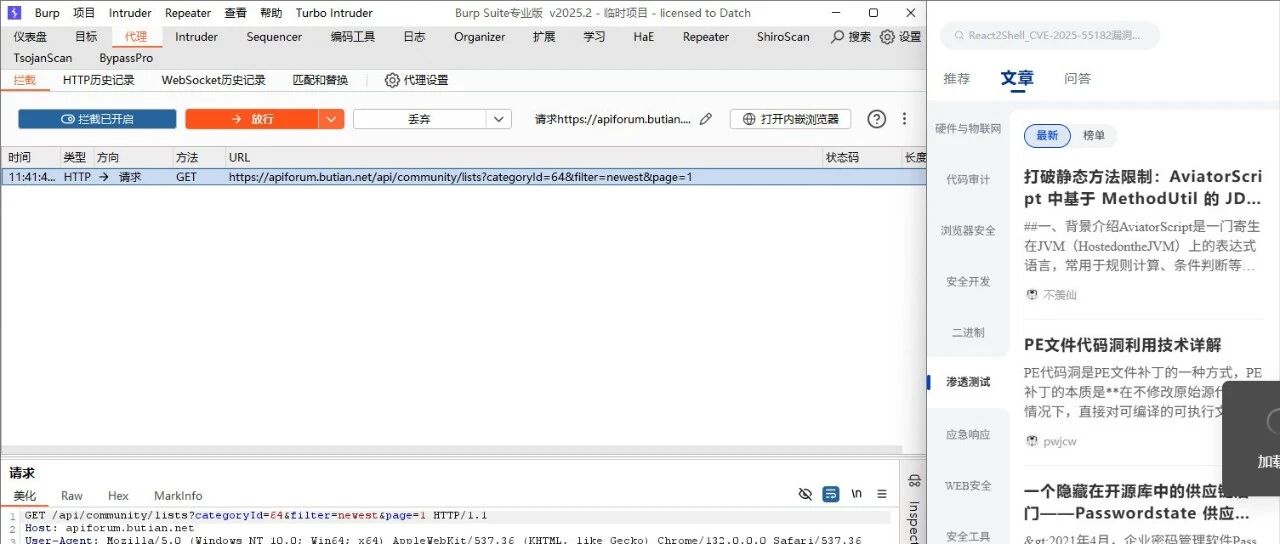The image size is (1280, 544).
Task: Click the Burp Suite logo icon
Action: coord(15,13)
